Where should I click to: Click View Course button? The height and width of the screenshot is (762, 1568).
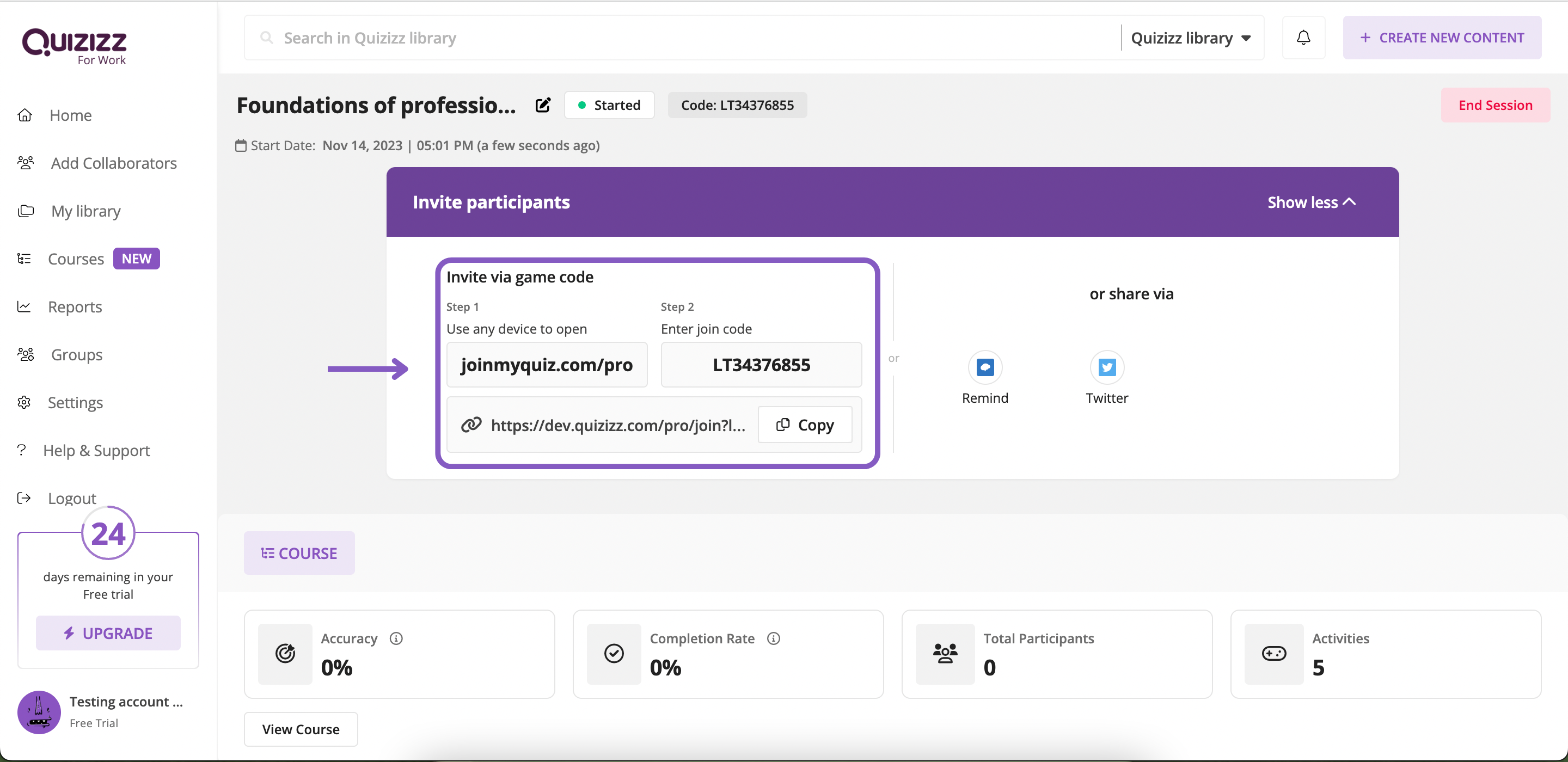pyautogui.click(x=301, y=729)
